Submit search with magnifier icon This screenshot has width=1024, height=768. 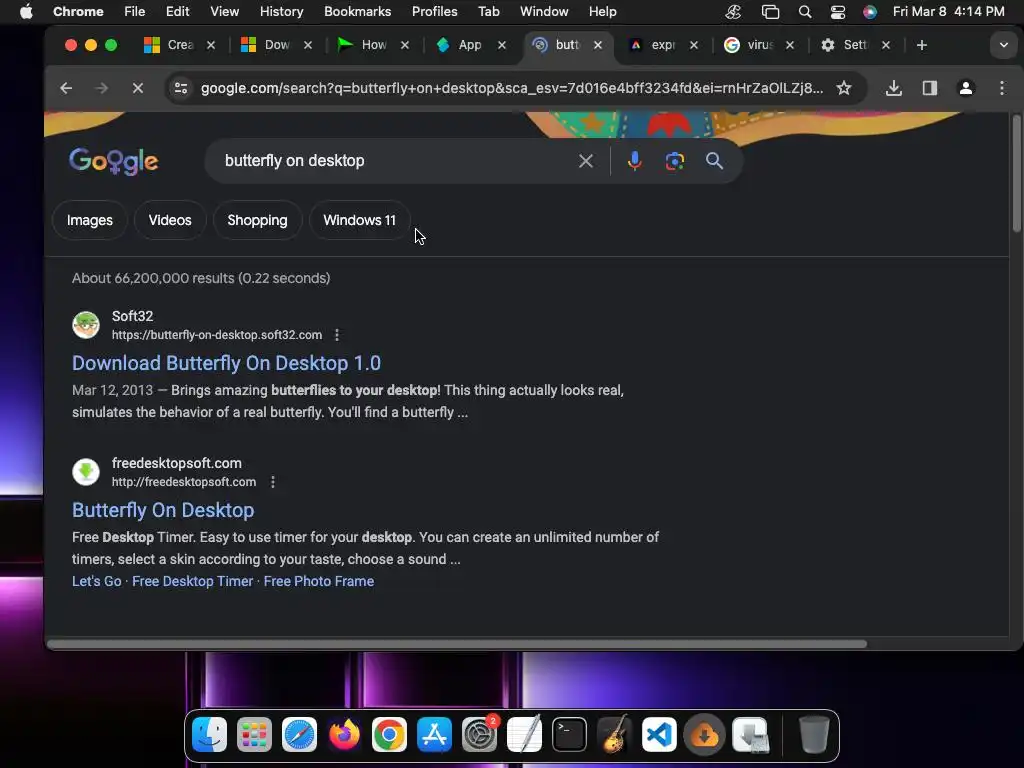coord(714,161)
